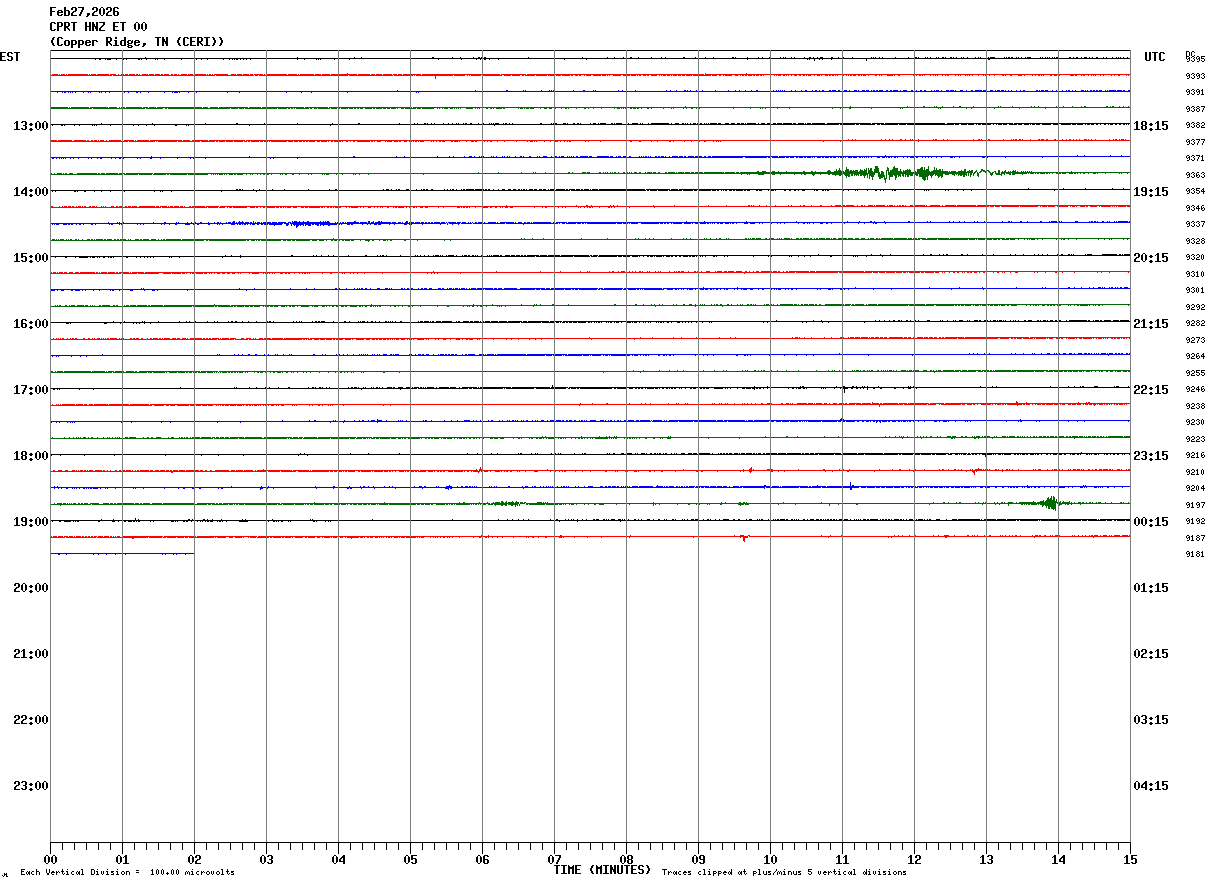Click the "00:15" UTC time label
The height and width of the screenshot is (886, 1210).
[x=1151, y=522]
